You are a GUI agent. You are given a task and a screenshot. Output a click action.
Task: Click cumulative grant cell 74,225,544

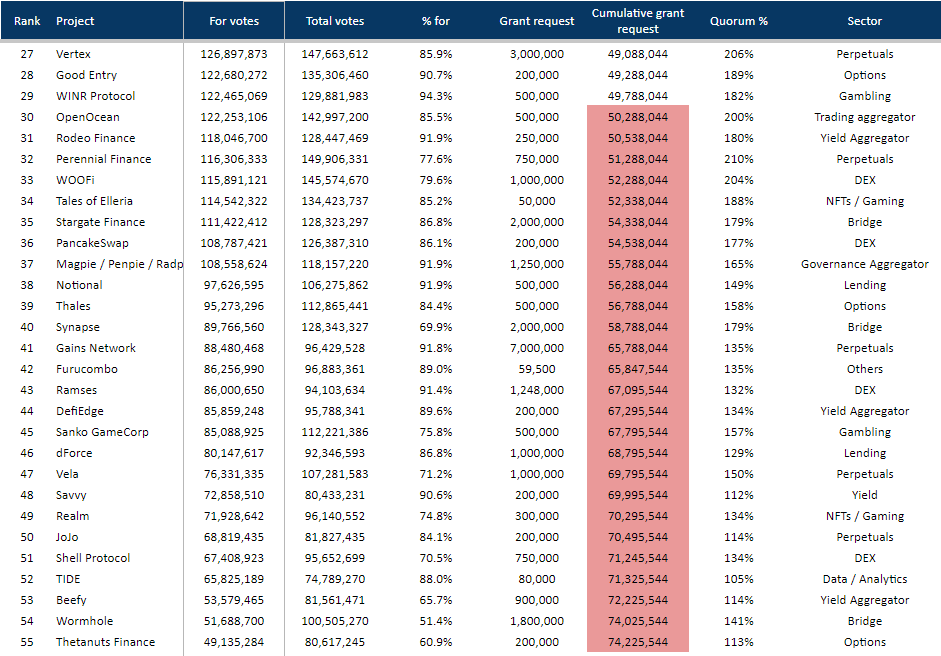[638, 642]
